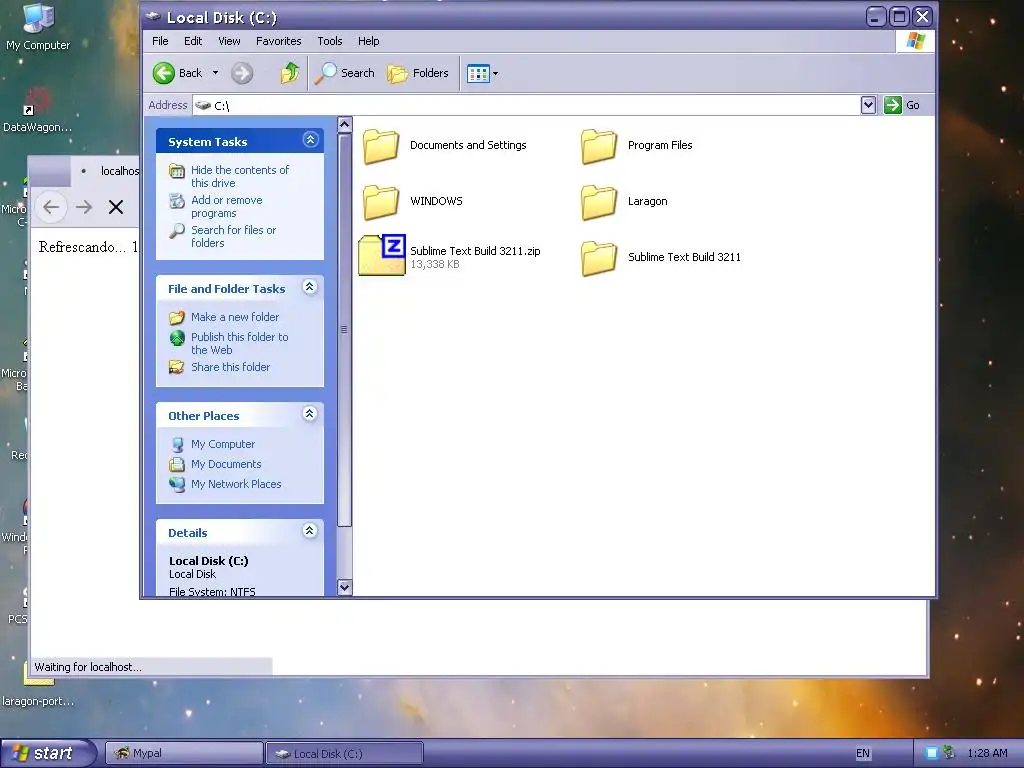Click the Add or remove programs icon
The image size is (1024, 768).
click(x=177, y=200)
